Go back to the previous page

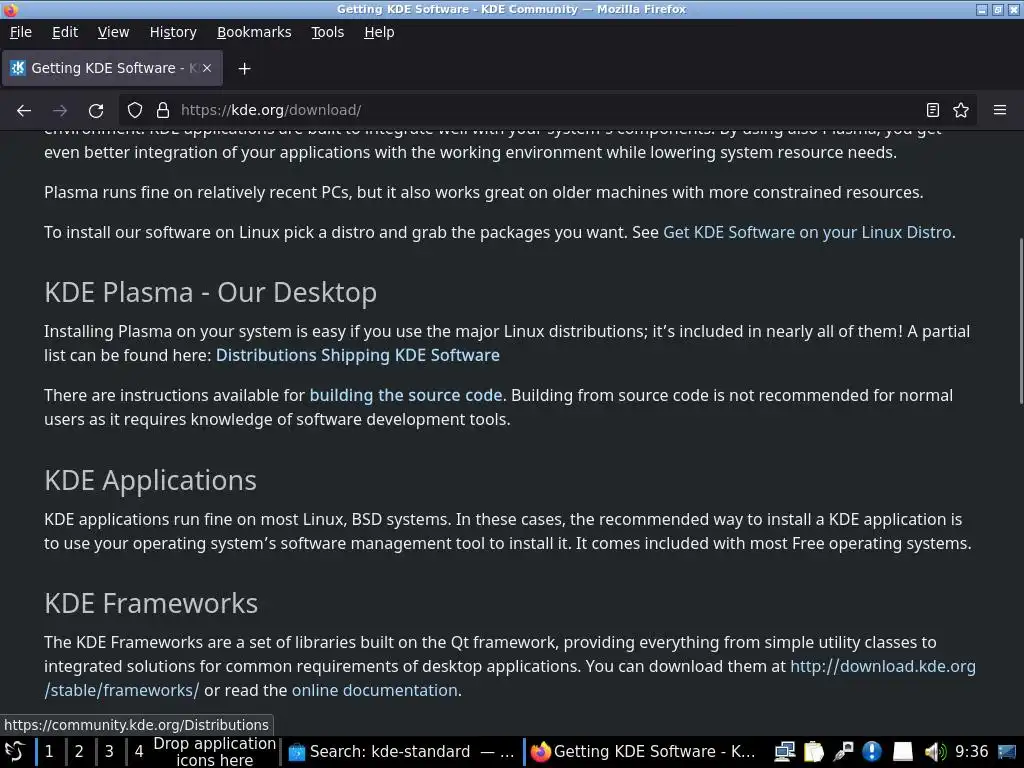coord(24,110)
